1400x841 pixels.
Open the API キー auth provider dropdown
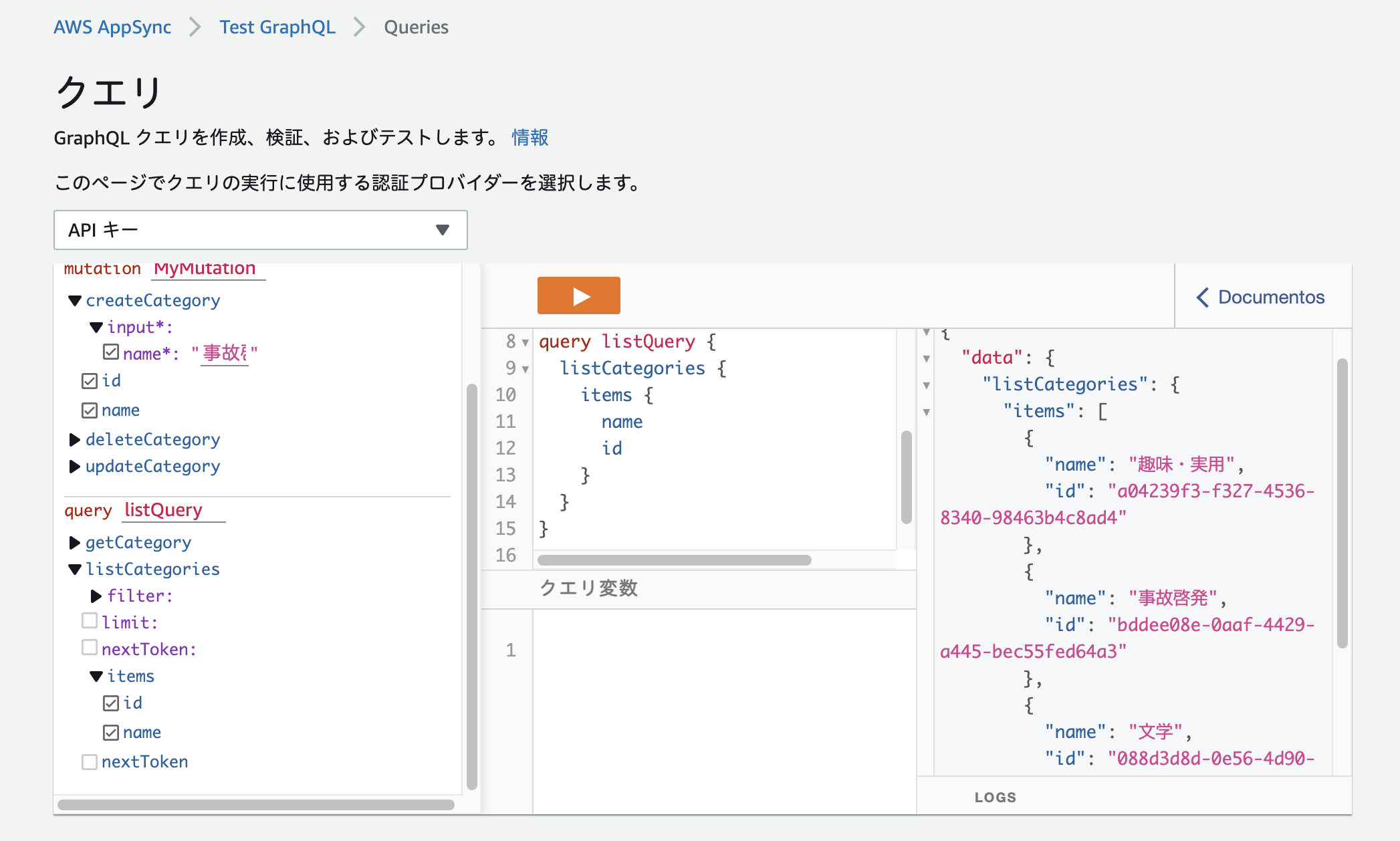tap(260, 230)
